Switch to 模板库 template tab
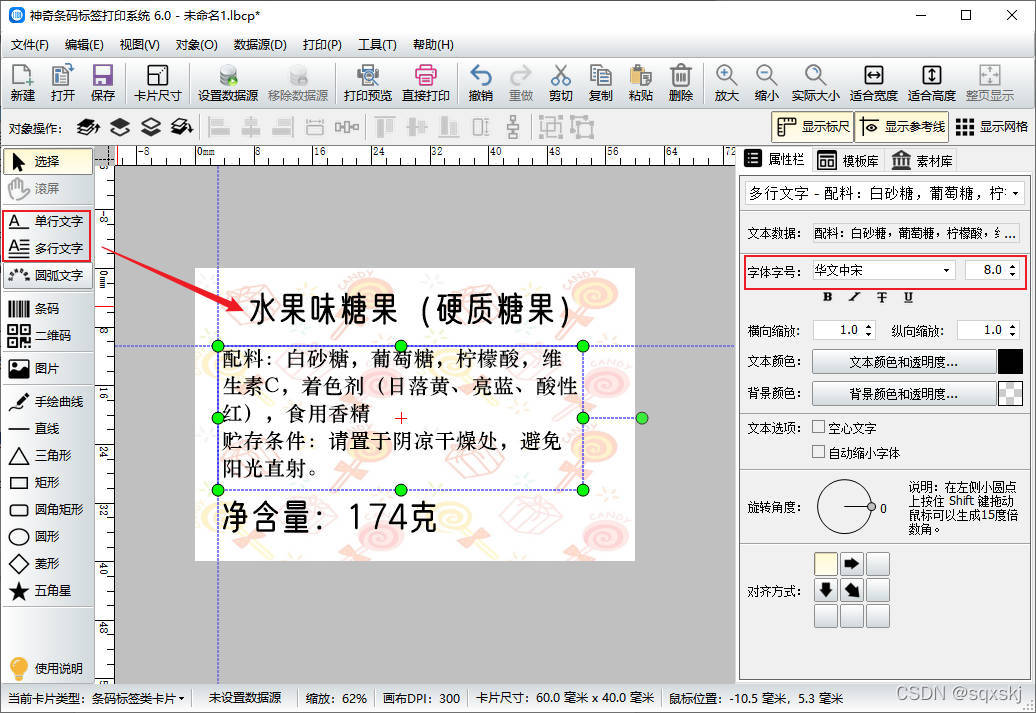The height and width of the screenshot is (713, 1036). coord(848,161)
